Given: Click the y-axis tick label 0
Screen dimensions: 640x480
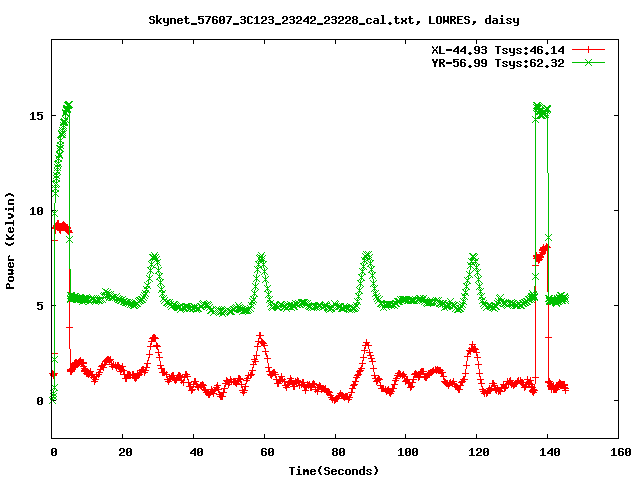Looking at the screenshot, I should [x=40, y=401].
